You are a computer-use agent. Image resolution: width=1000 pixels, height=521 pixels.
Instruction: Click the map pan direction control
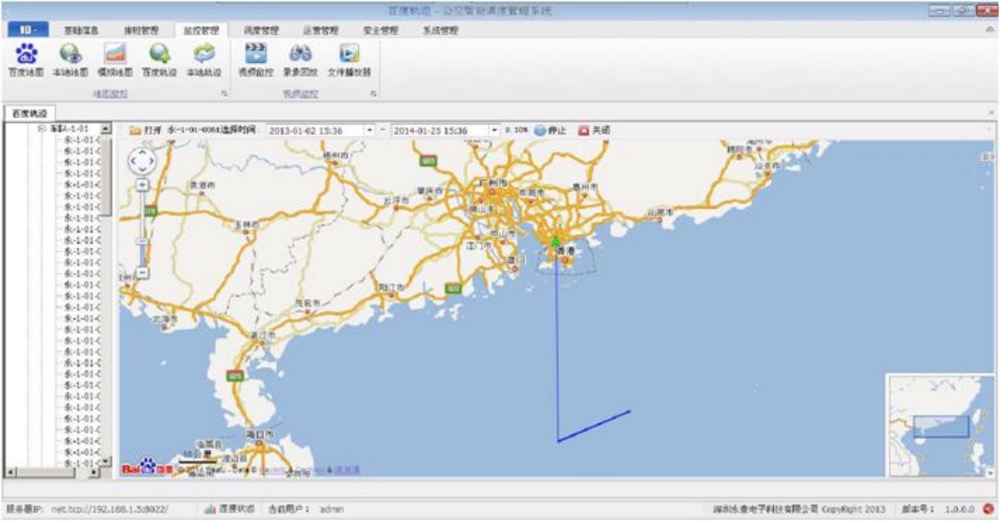(142, 161)
